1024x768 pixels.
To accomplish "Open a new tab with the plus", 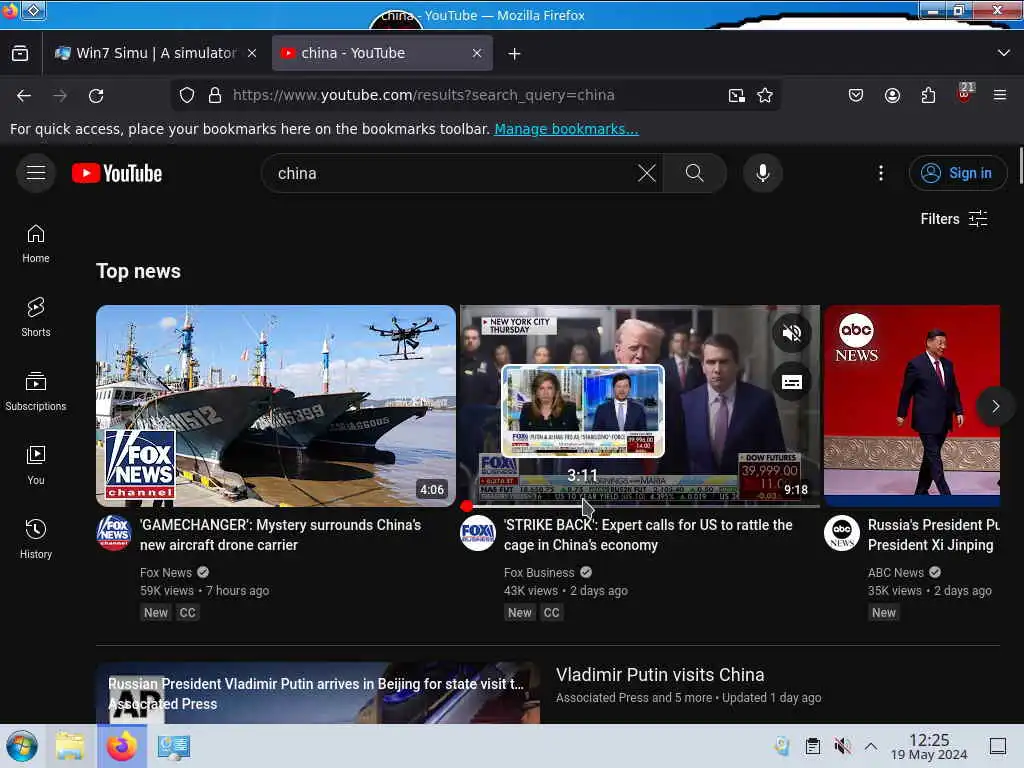I will click(x=515, y=54).
